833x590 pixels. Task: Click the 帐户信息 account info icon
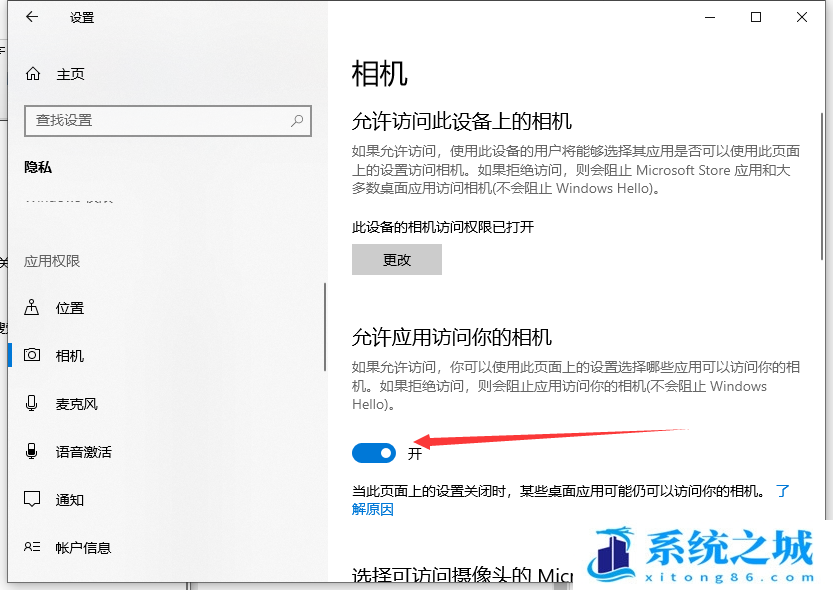33,548
